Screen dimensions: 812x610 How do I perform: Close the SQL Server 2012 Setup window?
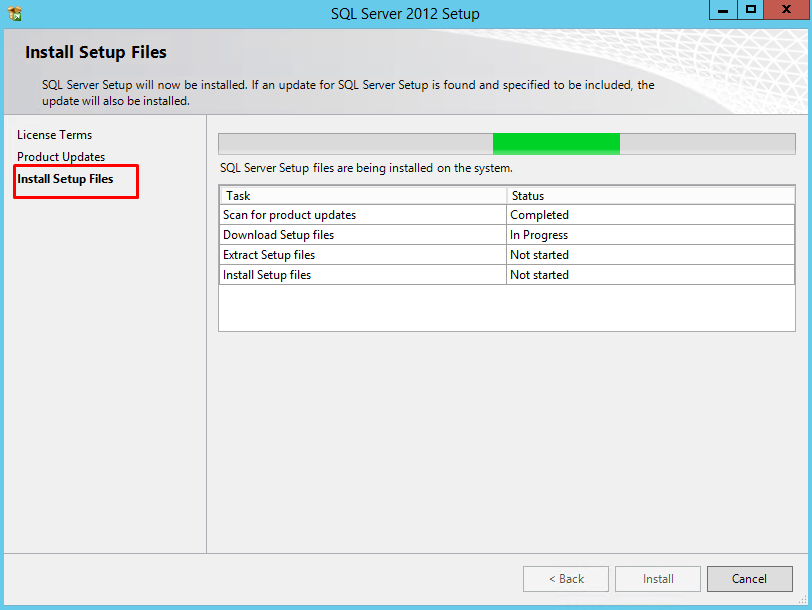(785, 11)
